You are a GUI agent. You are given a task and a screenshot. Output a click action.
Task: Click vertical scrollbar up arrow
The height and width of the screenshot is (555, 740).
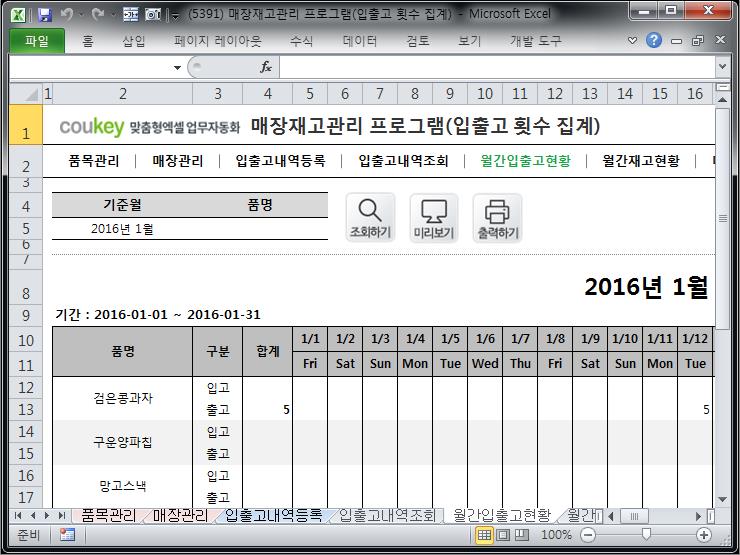pos(722,100)
